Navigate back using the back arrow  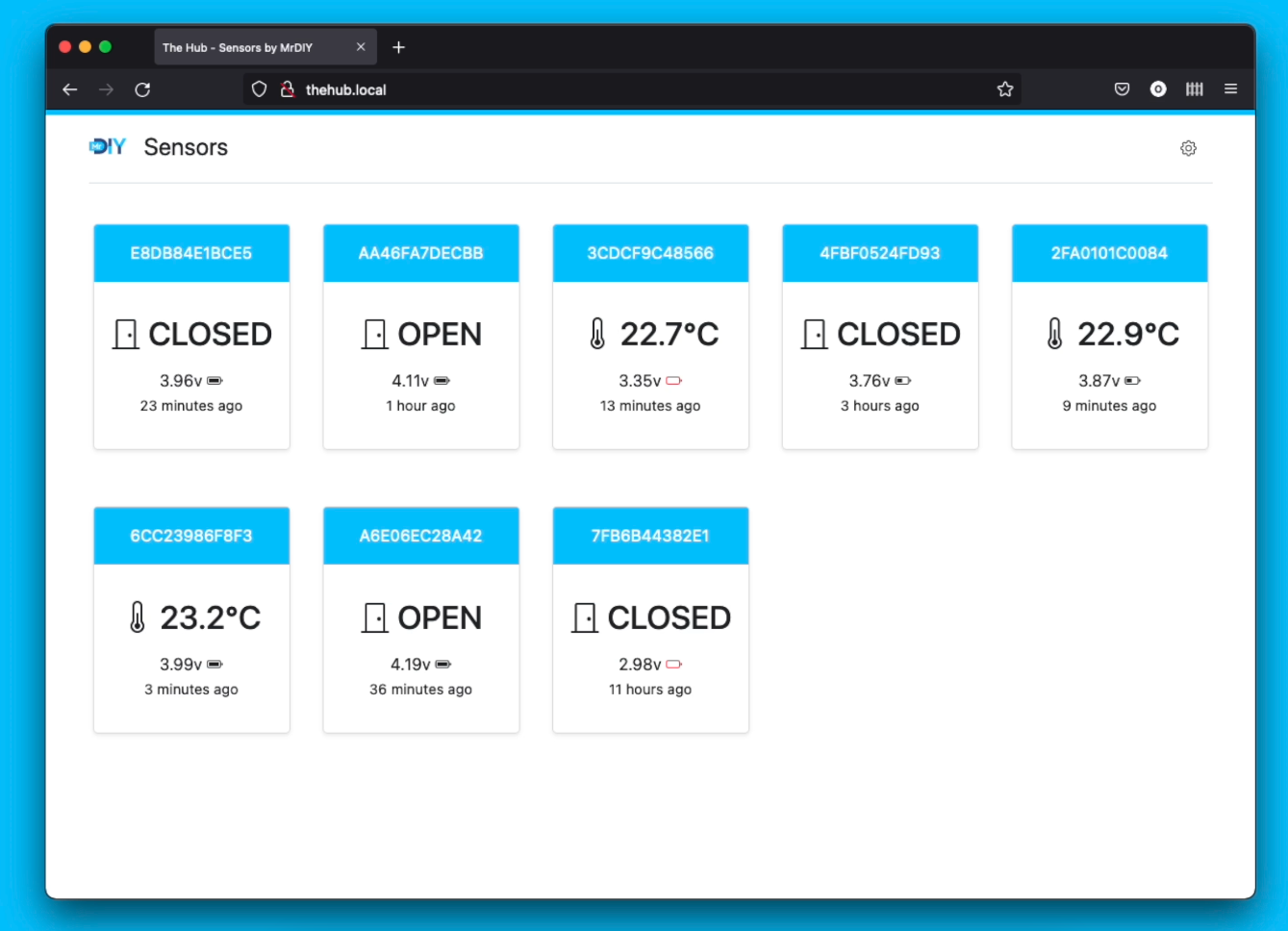69,88
